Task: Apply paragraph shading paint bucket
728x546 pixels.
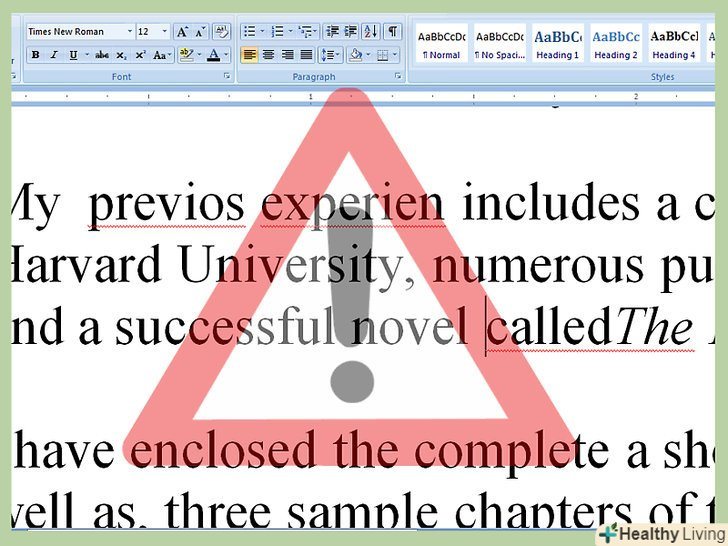Action: (356, 55)
